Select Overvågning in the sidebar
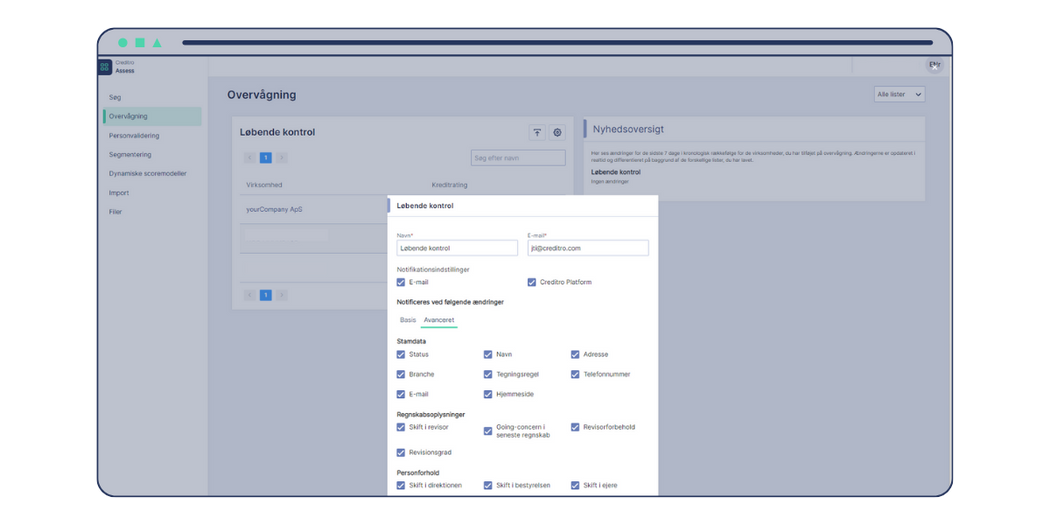This screenshot has width=1050, height=525. point(153,117)
